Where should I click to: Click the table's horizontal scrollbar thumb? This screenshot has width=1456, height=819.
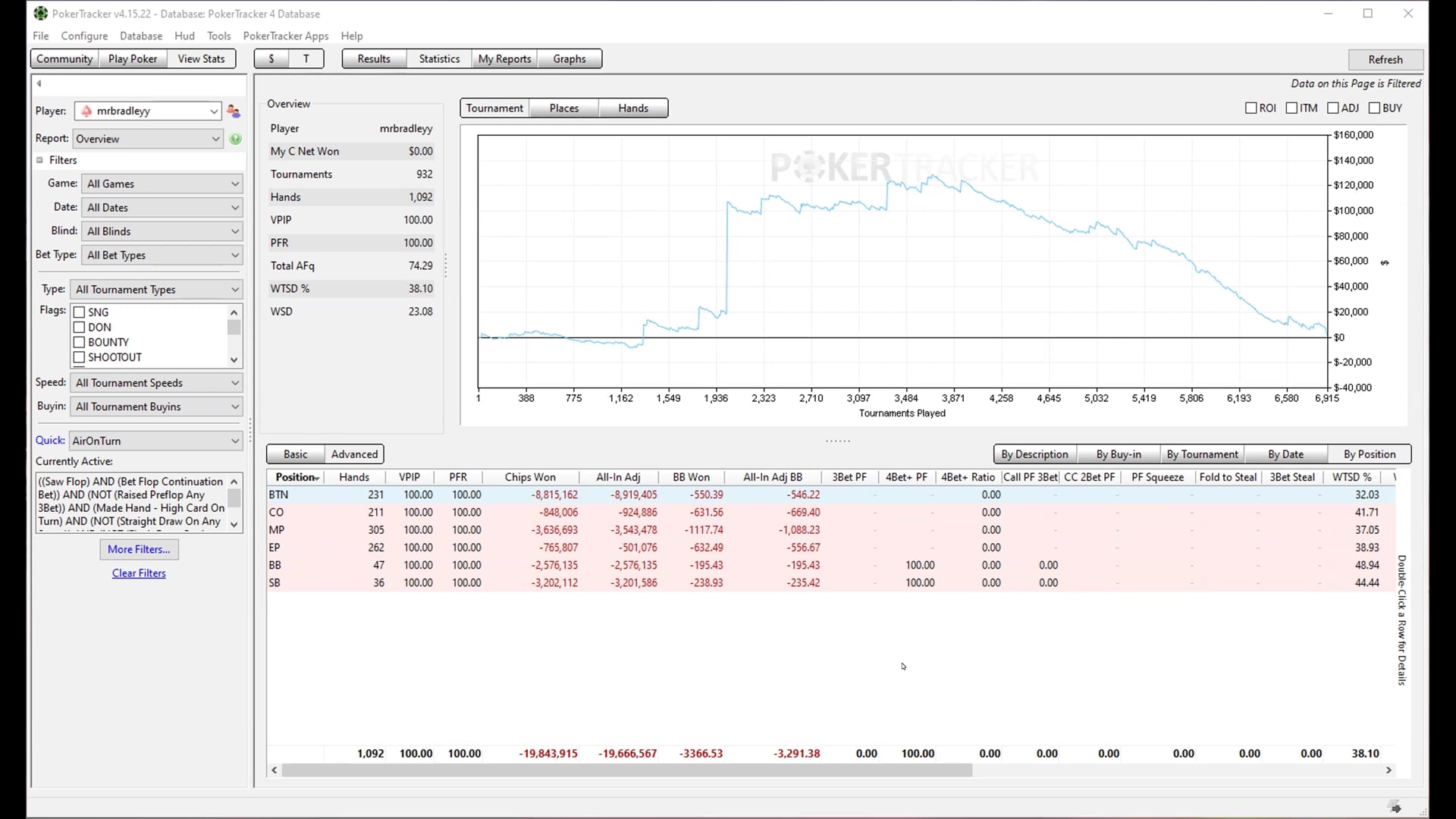tap(626, 770)
